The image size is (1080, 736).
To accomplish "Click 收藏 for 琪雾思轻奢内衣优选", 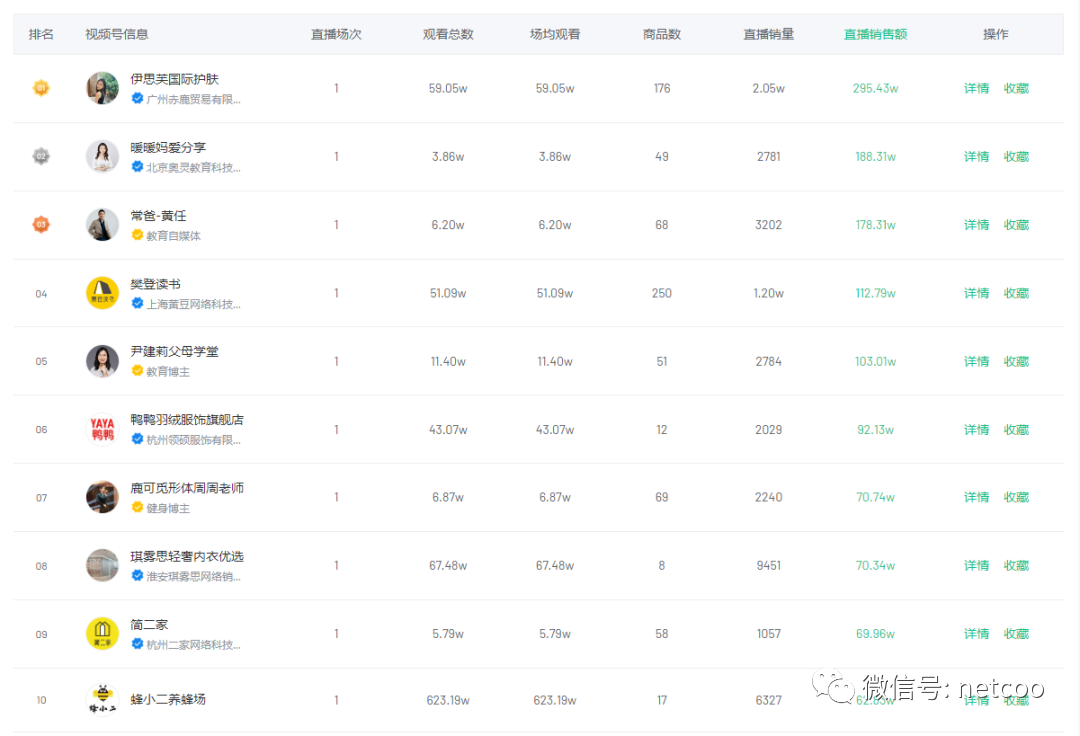I will pyautogui.click(x=1016, y=565).
